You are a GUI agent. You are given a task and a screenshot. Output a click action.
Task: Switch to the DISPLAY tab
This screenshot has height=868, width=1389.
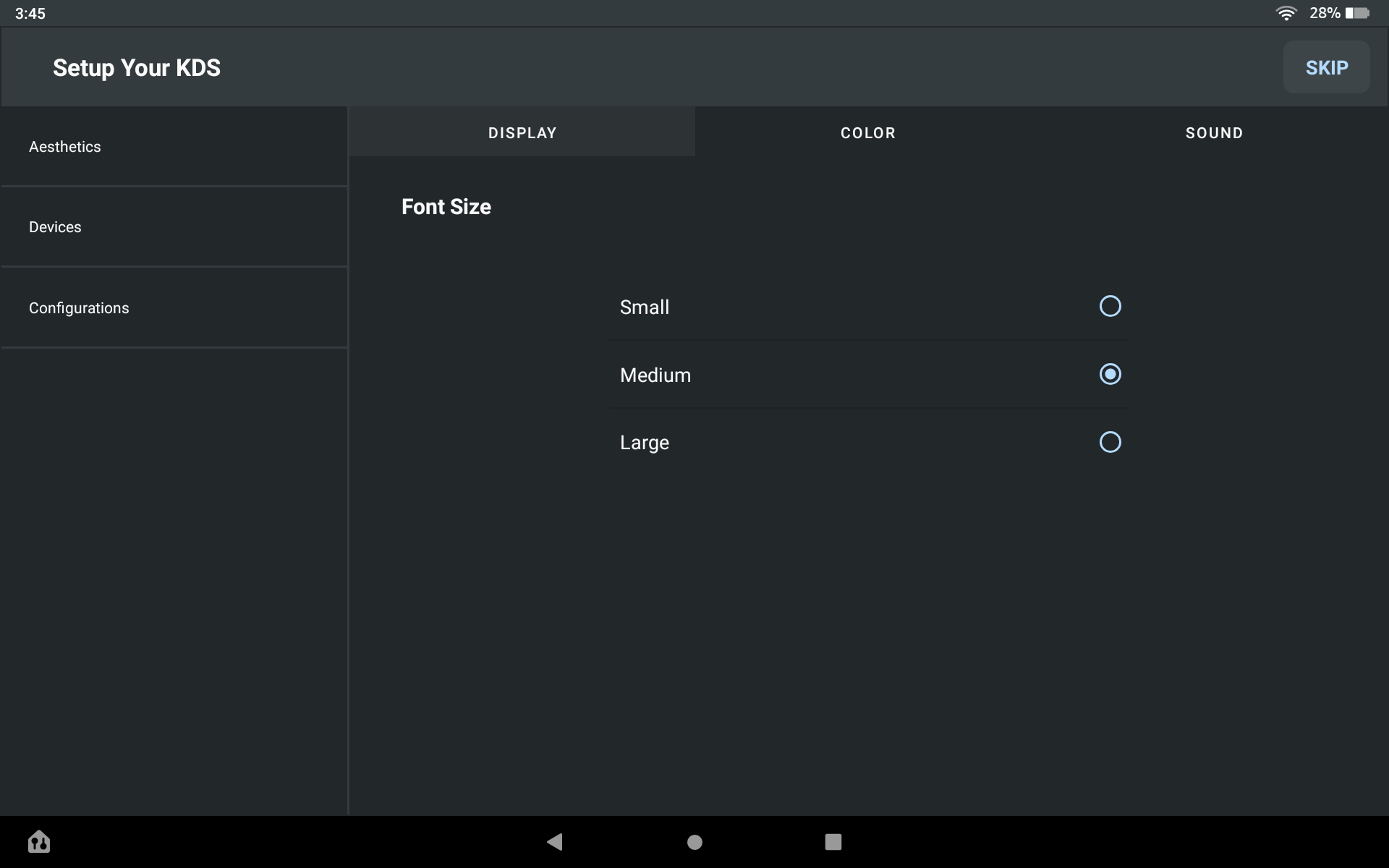522,133
